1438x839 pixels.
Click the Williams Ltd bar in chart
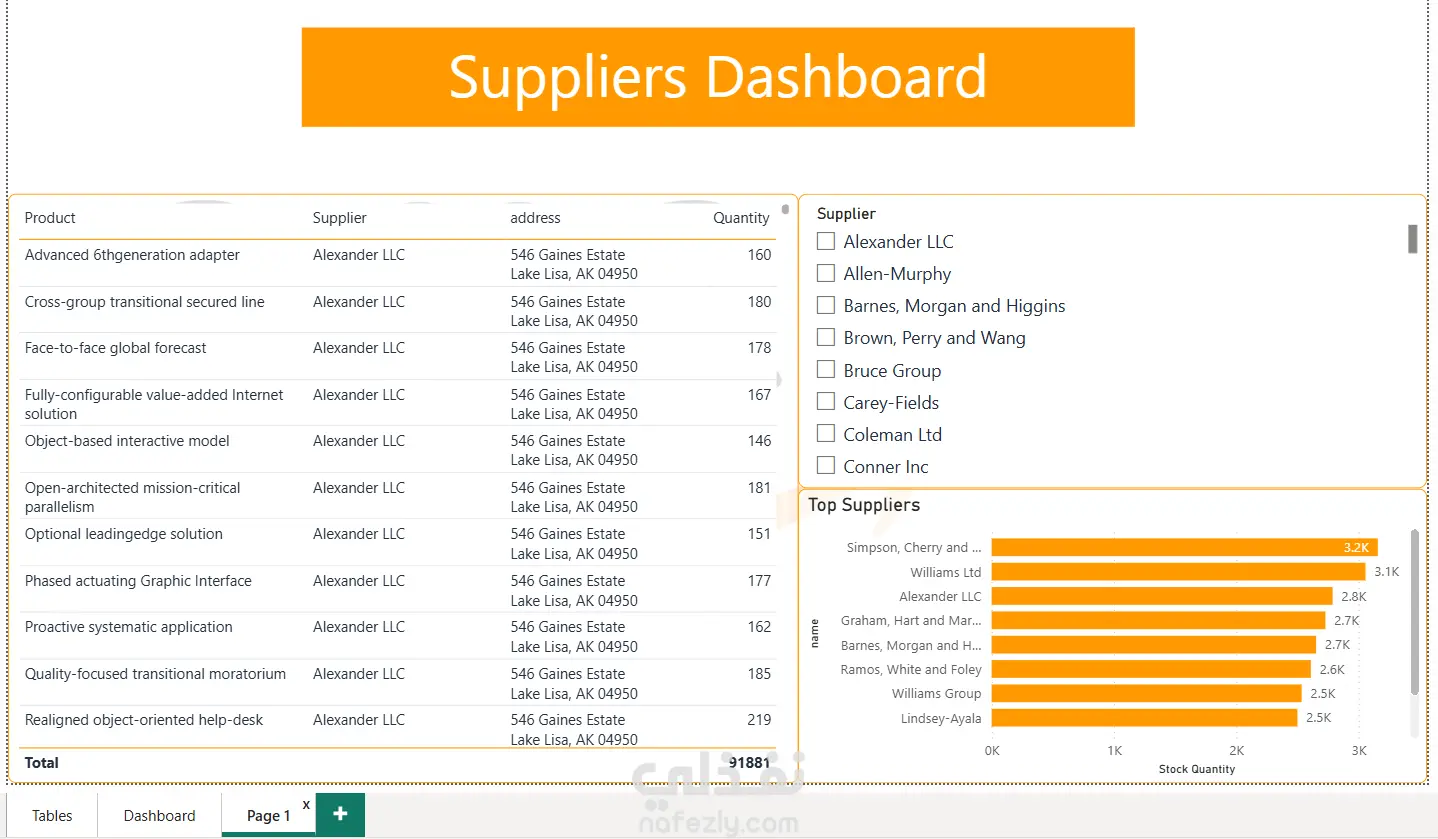tap(1178, 572)
